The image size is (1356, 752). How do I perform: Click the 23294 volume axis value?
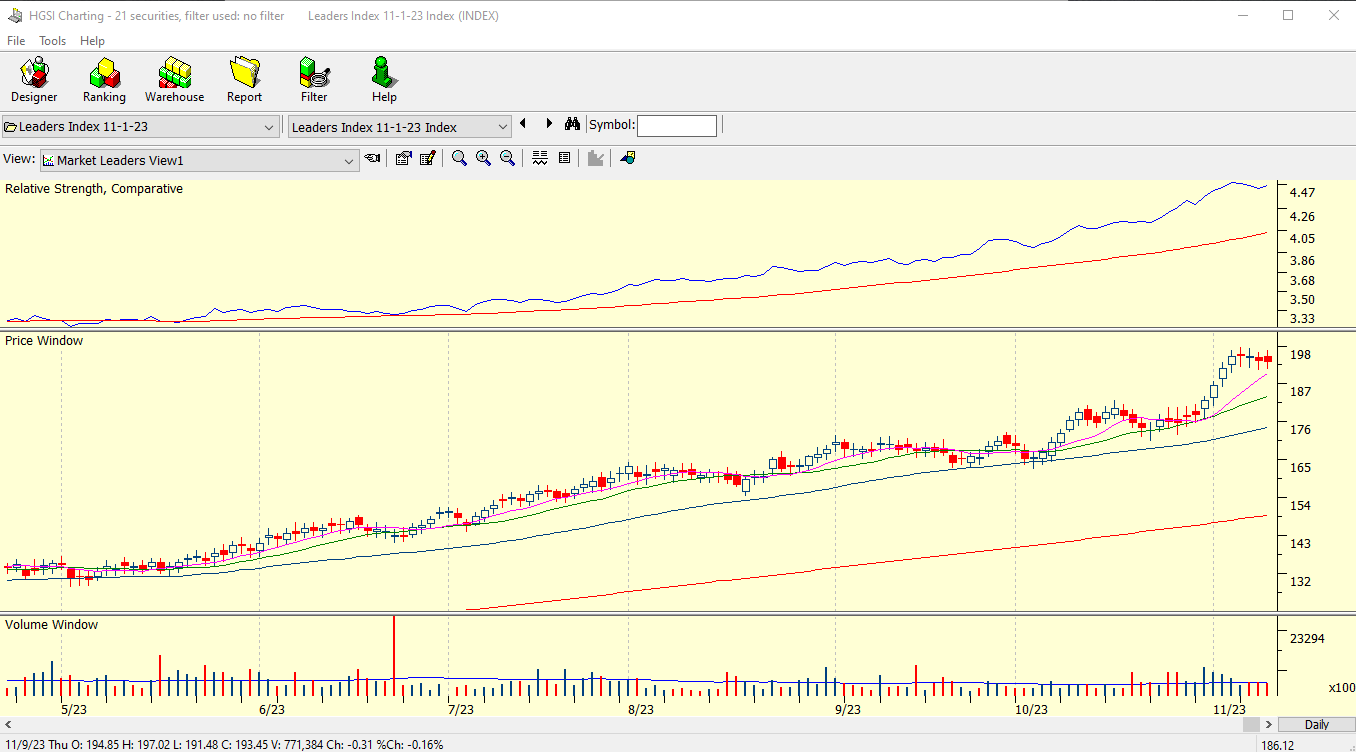tap(1307, 639)
